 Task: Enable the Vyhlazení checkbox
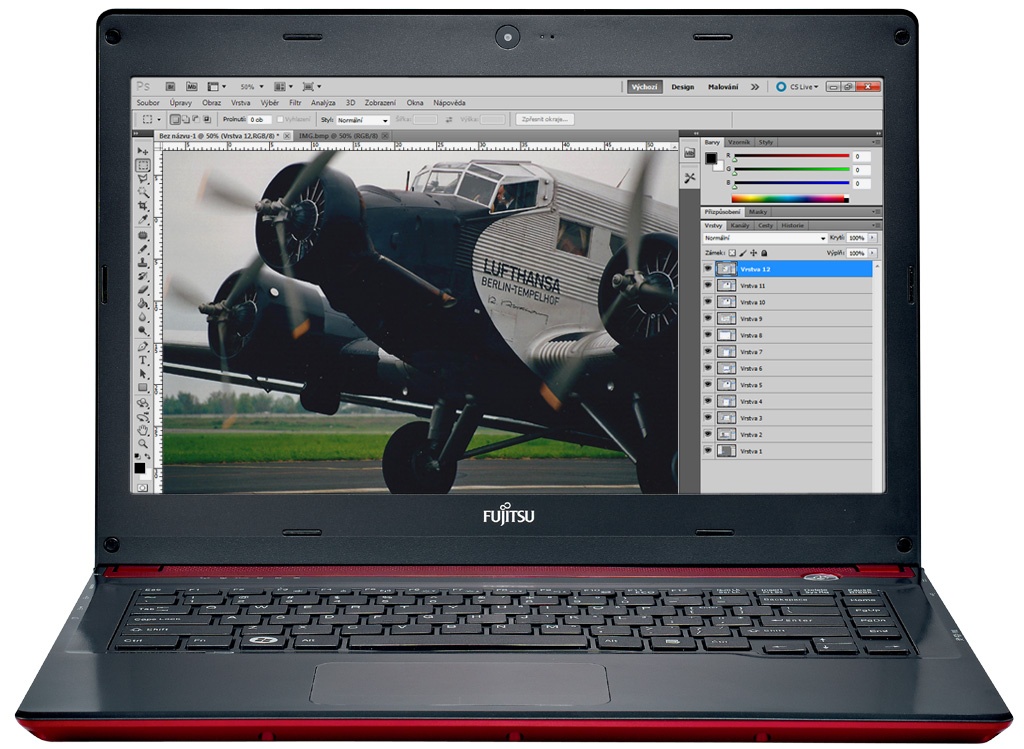click(x=280, y=120)
